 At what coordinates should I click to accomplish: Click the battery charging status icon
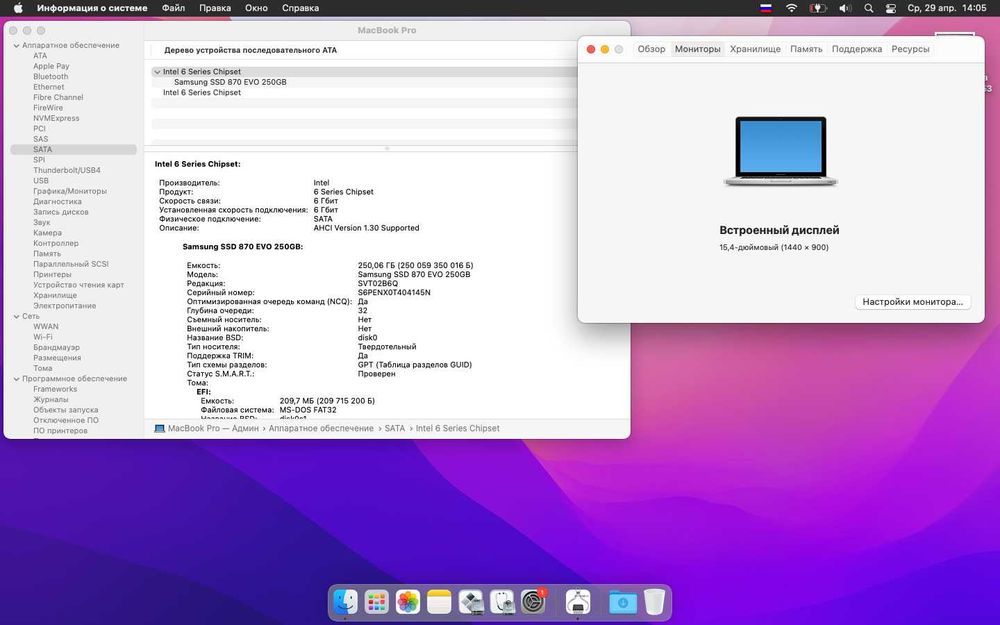click(x=818, y=8)
